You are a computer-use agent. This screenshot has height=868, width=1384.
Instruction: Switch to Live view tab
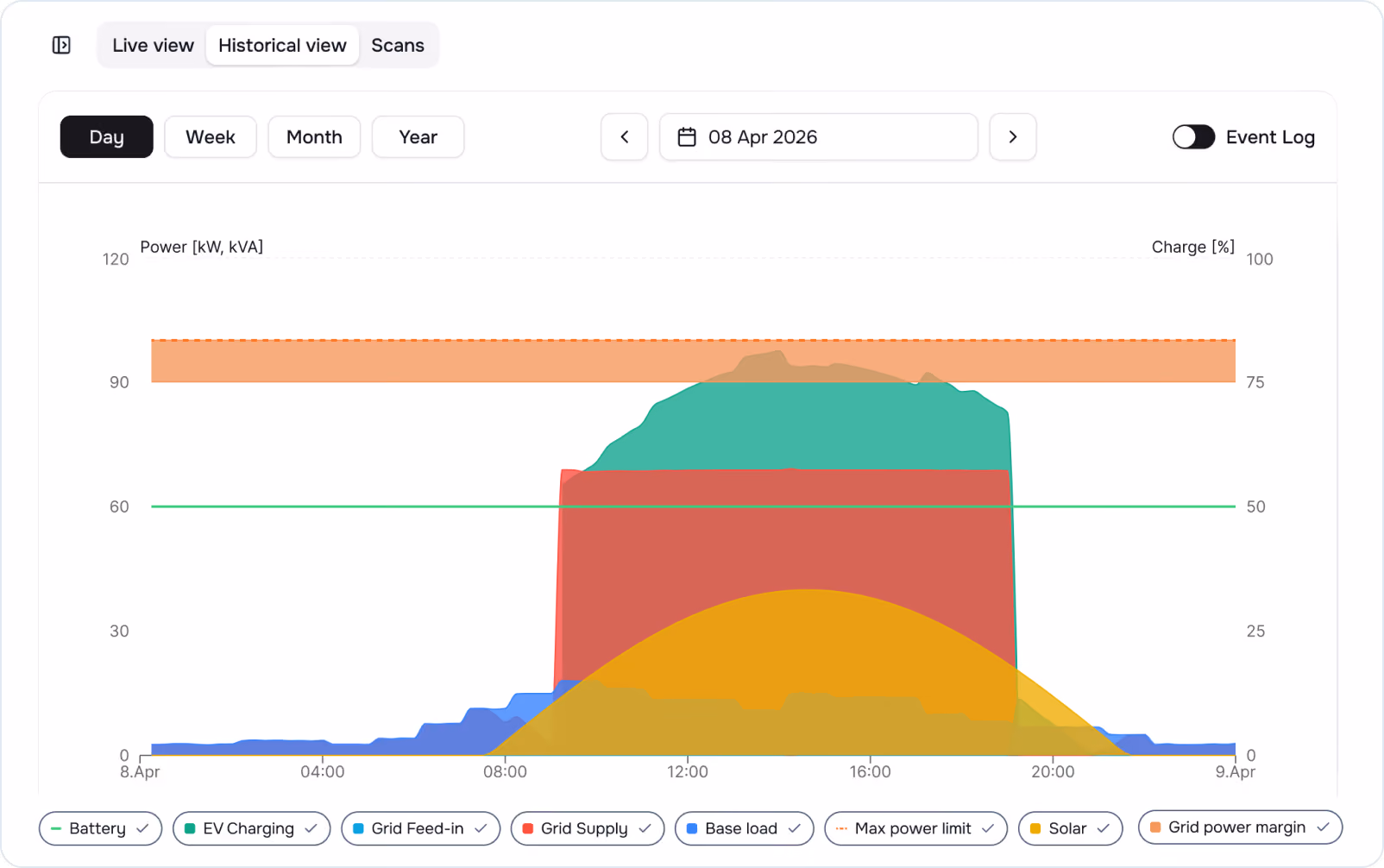click(x=153, y=45)
